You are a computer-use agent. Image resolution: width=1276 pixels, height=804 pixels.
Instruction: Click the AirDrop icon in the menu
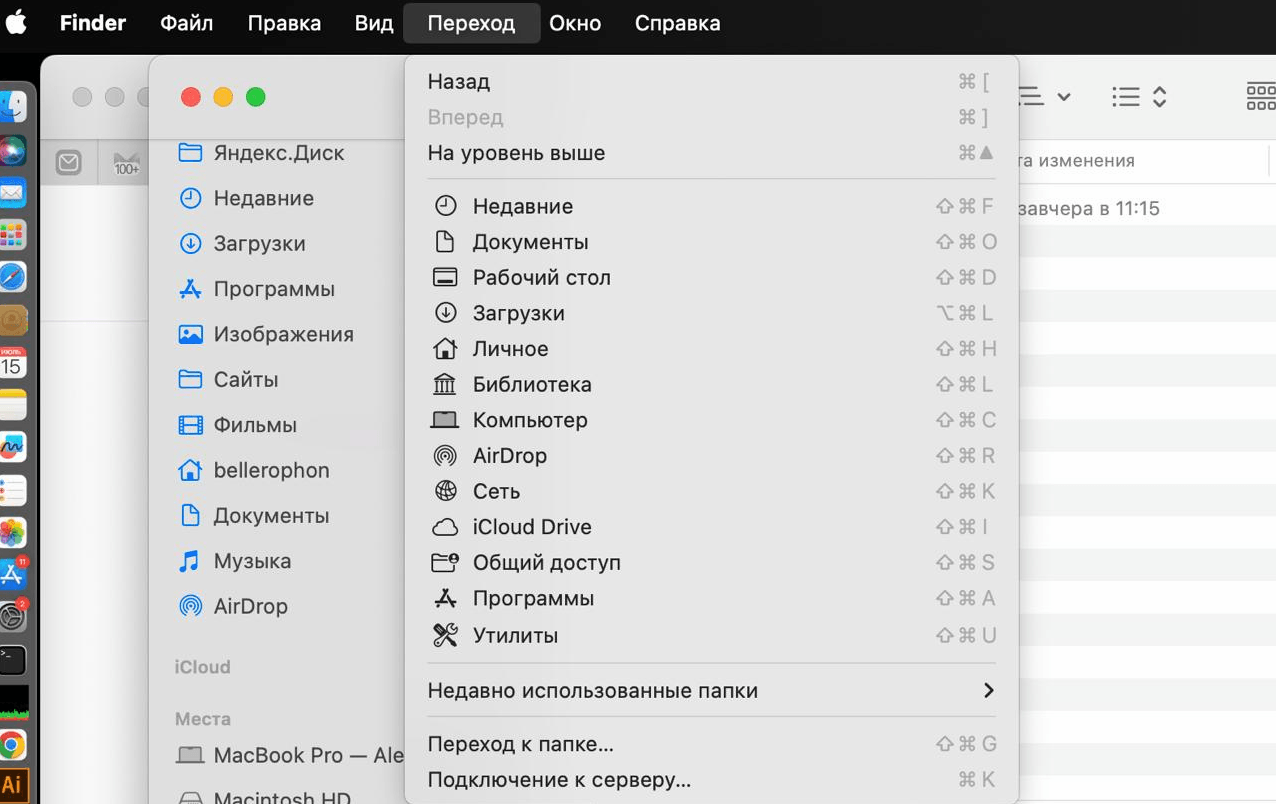(445, 456)
